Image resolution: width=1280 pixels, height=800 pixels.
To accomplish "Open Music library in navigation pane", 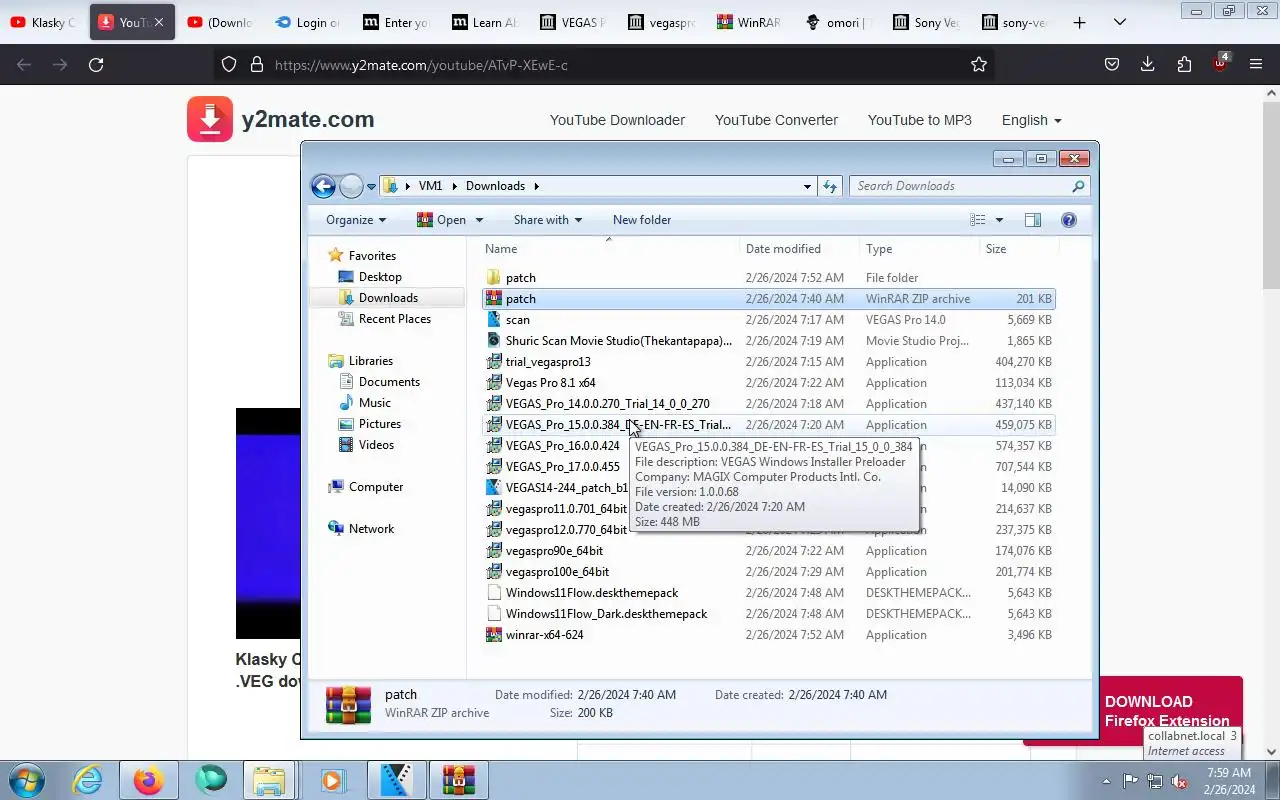I will pos(374,403).
